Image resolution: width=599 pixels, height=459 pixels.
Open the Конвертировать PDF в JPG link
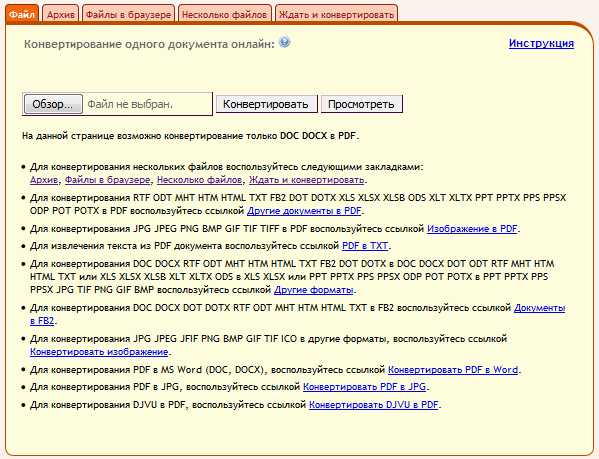[364, 387]
